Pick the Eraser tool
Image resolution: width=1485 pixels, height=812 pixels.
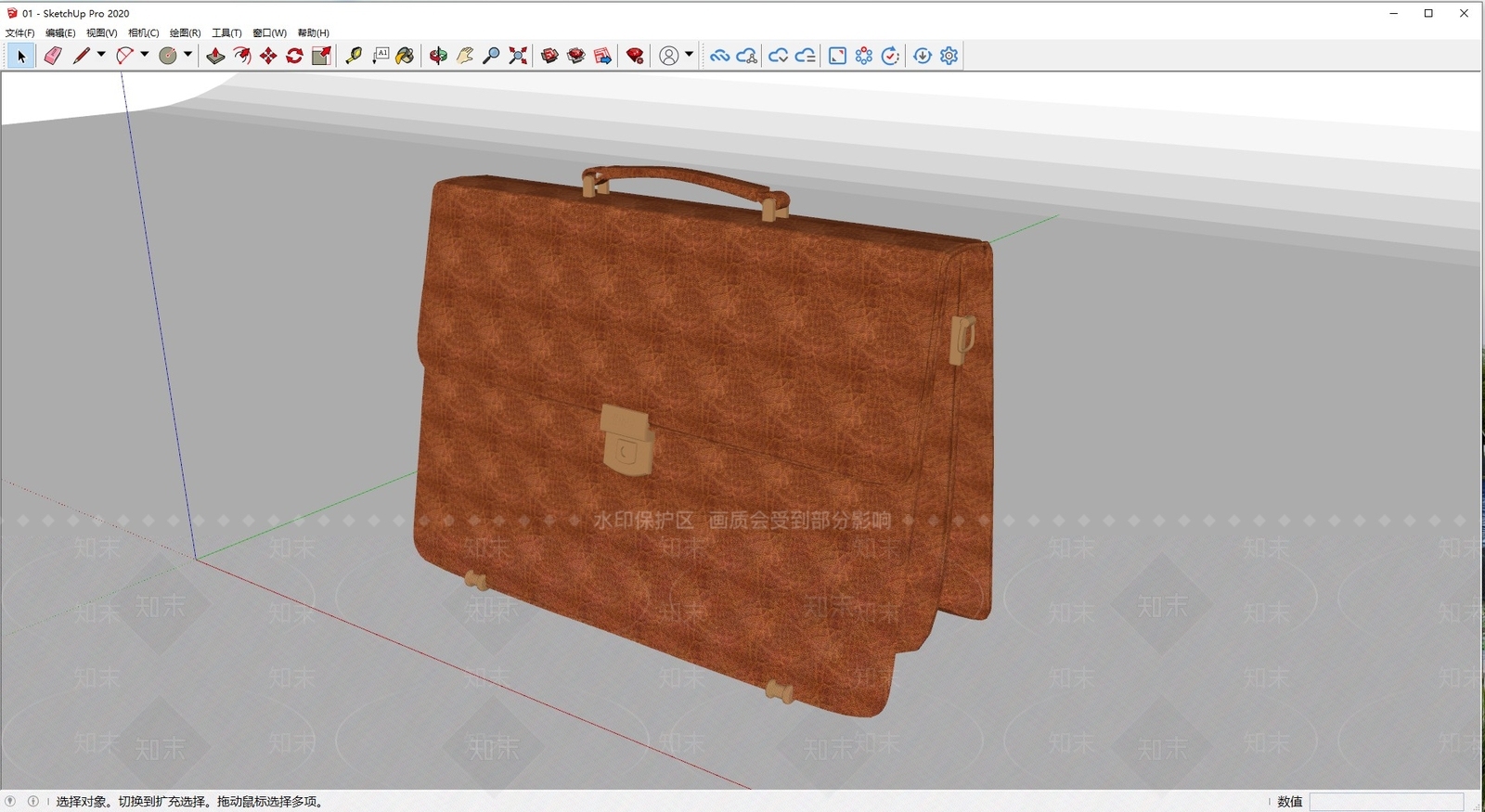click(53, 56)
